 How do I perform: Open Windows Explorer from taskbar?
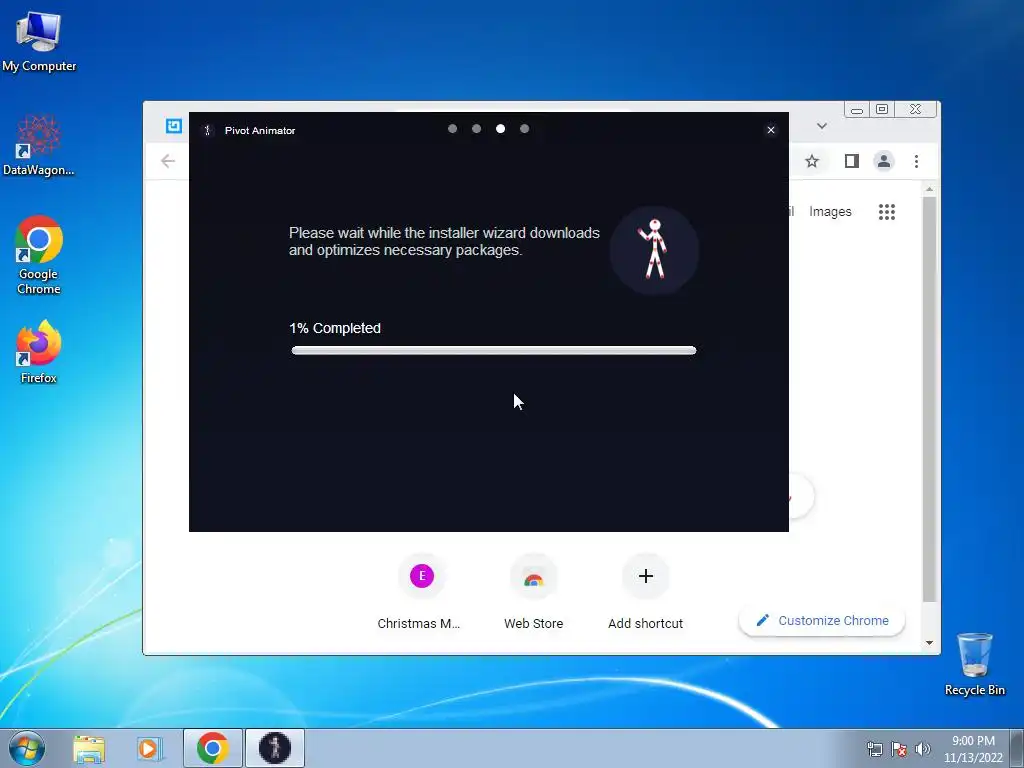click(x=89, y=748)
